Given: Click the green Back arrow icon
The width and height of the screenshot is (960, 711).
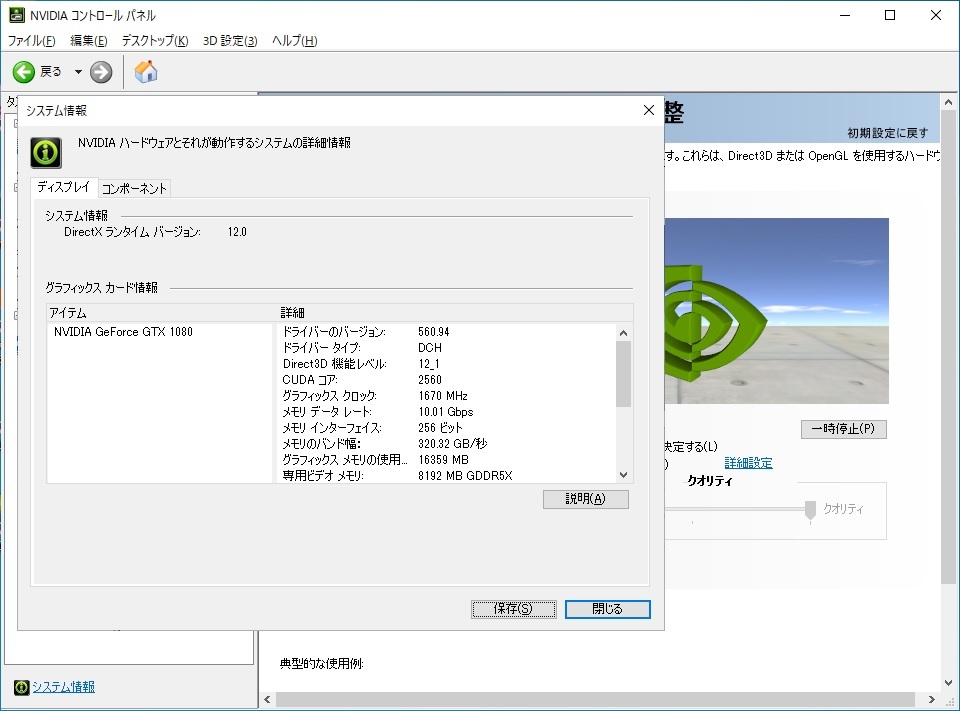Looking at the screenshot, I should point(24,72).
